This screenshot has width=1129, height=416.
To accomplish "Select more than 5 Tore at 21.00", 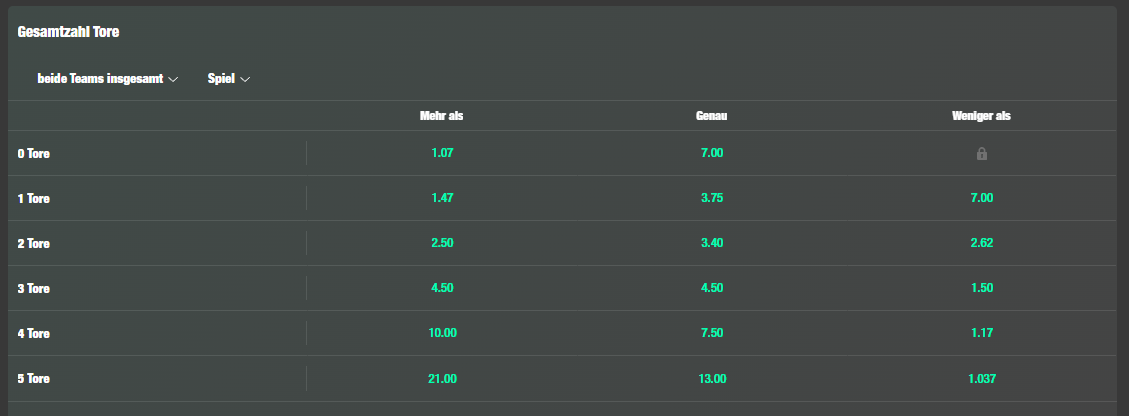I will coord(442,379).
